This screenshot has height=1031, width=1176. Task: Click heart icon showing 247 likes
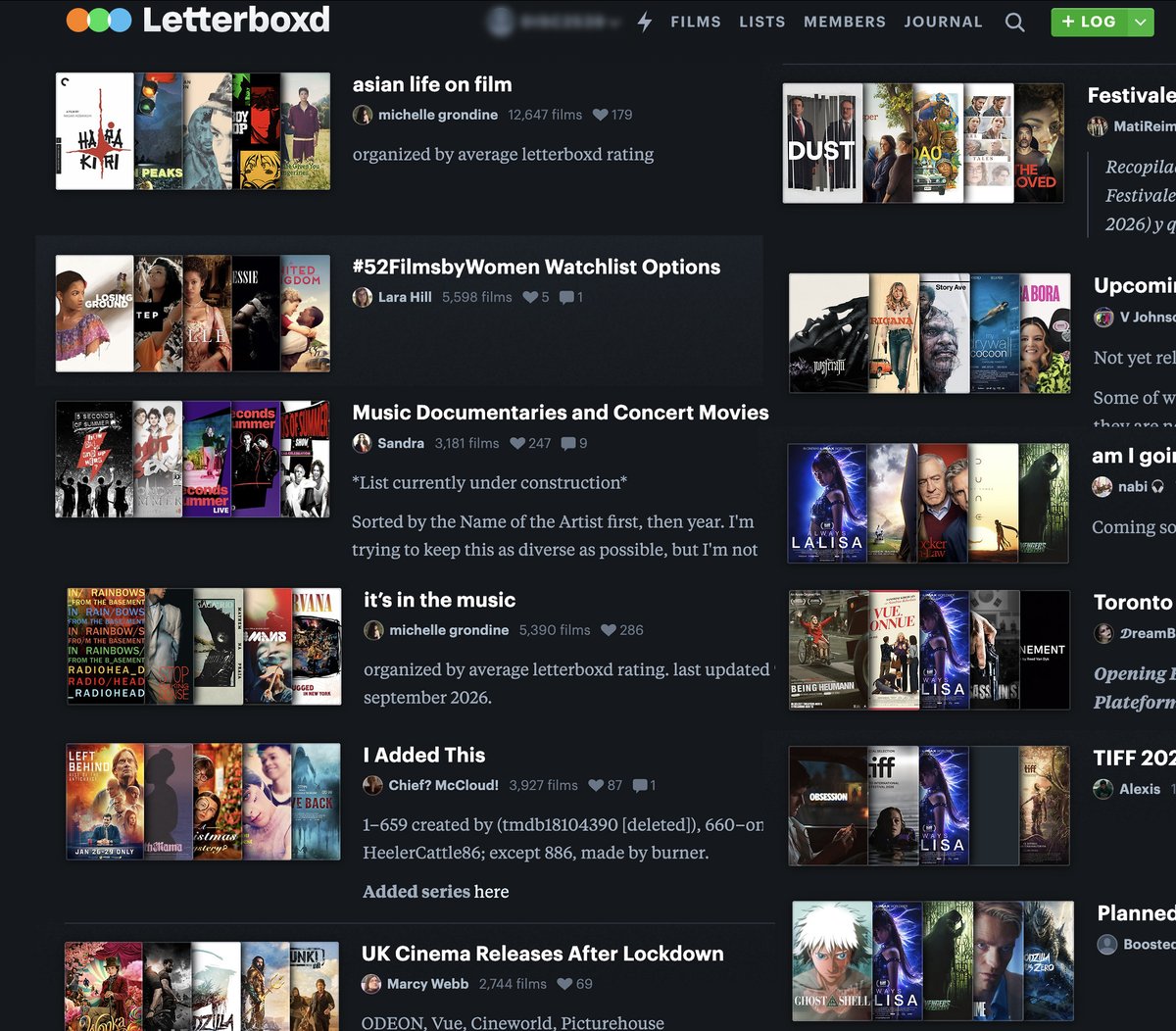tap(518, 443)
